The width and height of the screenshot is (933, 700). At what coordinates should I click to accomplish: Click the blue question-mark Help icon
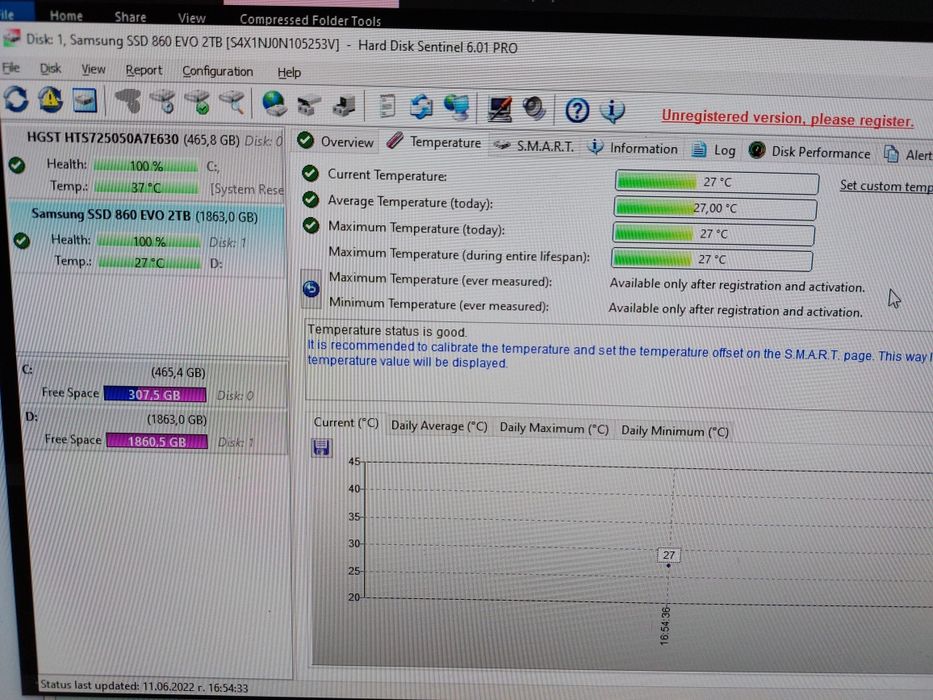(577, 111)
